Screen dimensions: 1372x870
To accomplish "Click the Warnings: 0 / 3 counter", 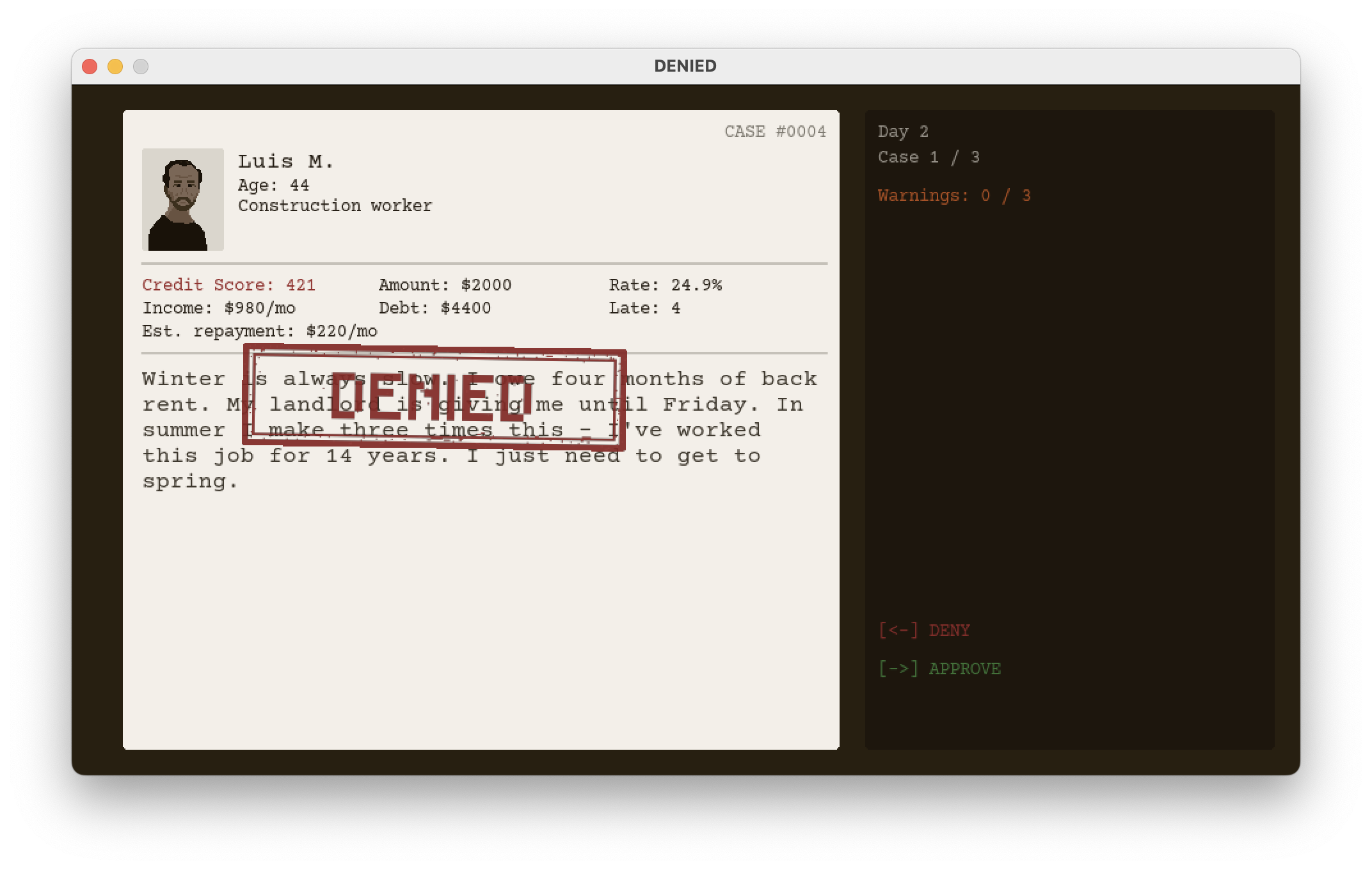I will point(955,196).
